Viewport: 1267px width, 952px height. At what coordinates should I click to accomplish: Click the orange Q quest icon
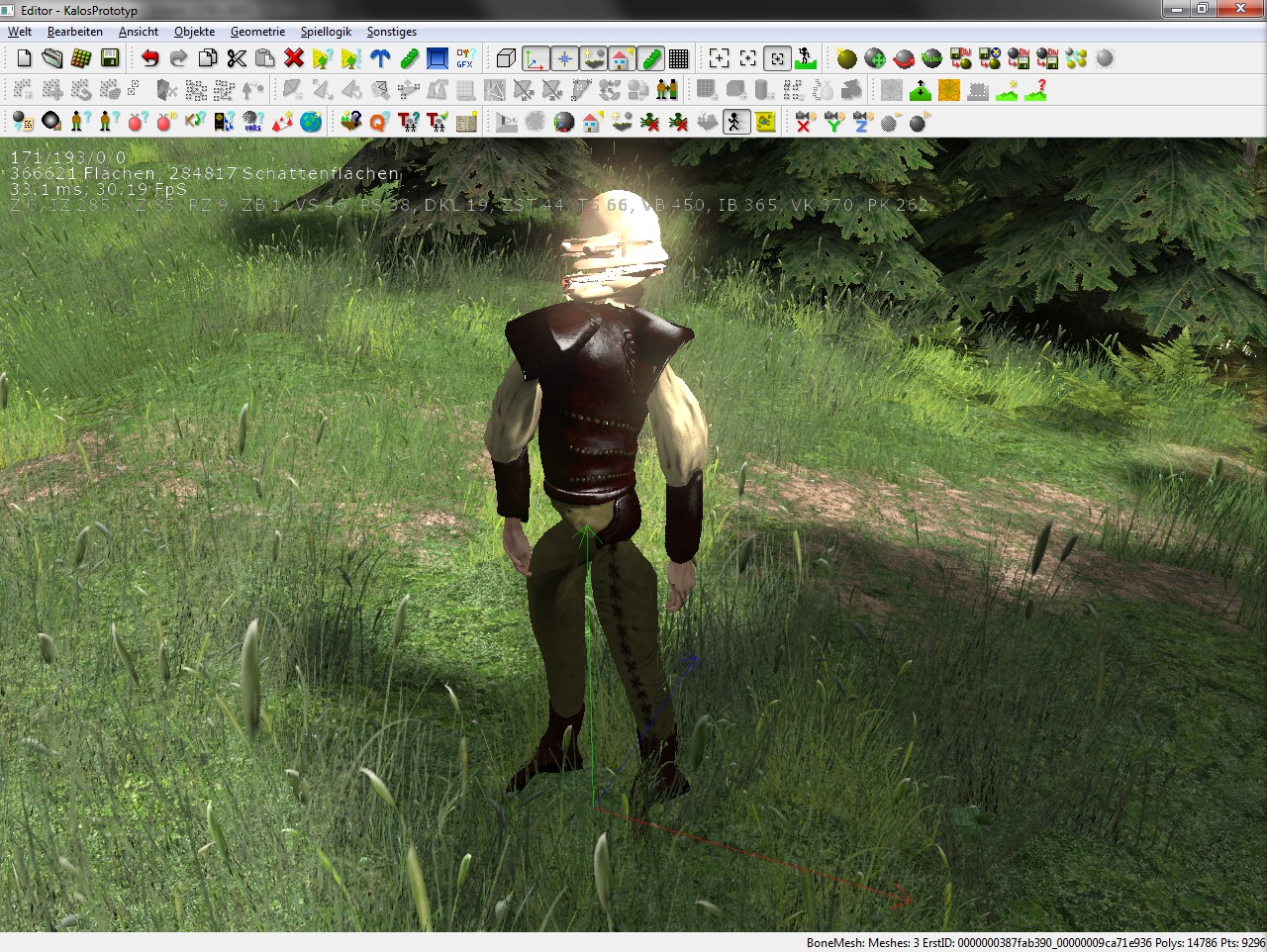coord(378,122)
